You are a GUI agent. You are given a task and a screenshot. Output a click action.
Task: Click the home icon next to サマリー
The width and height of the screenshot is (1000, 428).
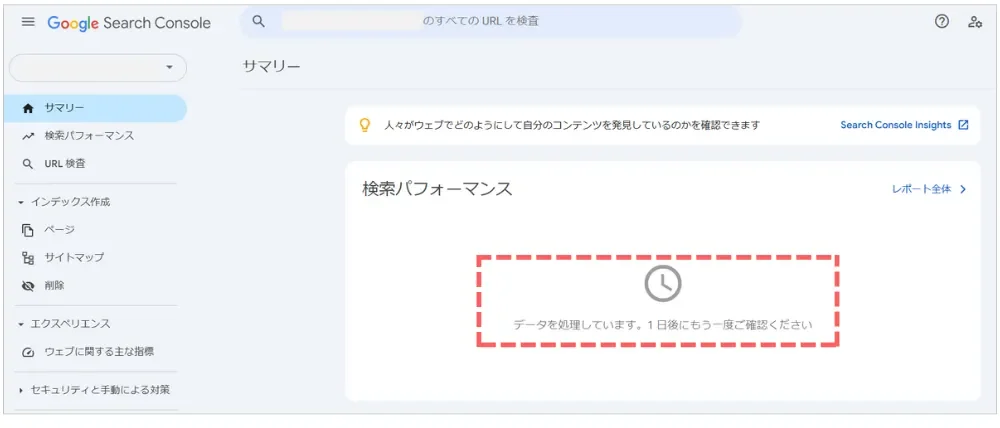point(27,108)
